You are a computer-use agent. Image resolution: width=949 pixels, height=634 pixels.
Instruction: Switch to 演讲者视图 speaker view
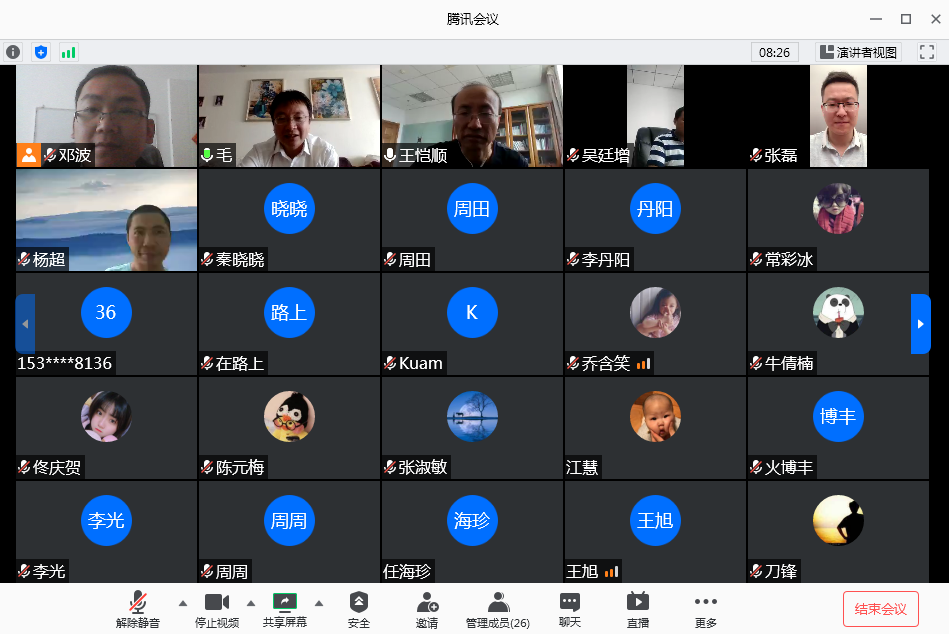[858, 52]
